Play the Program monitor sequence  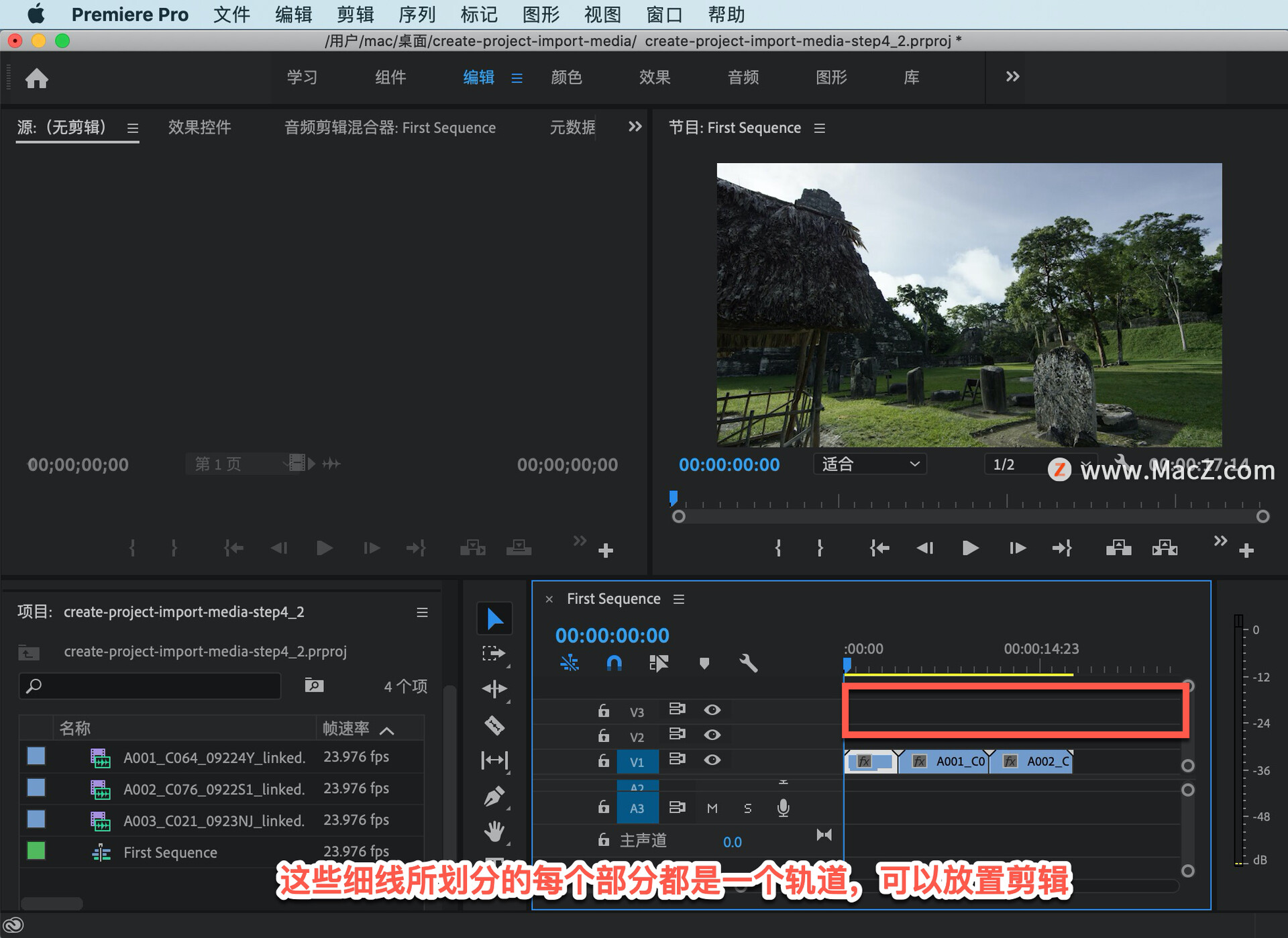[970, 548]
